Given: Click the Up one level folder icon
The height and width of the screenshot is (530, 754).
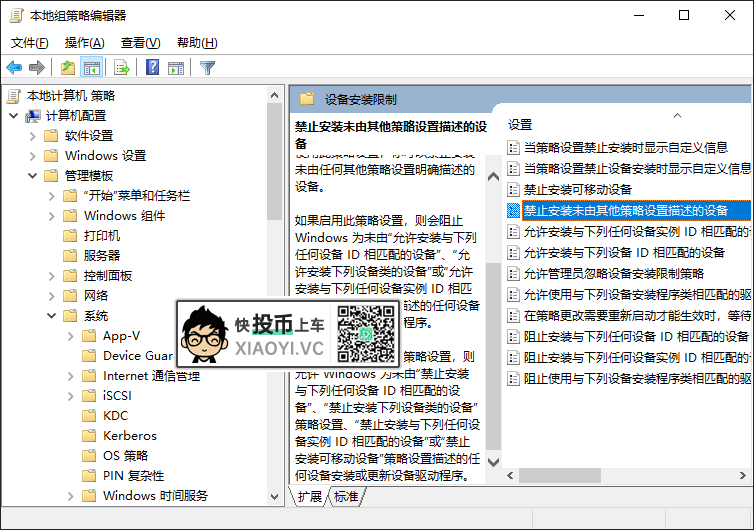Looking at the screenshot, I should click(68, 68).
